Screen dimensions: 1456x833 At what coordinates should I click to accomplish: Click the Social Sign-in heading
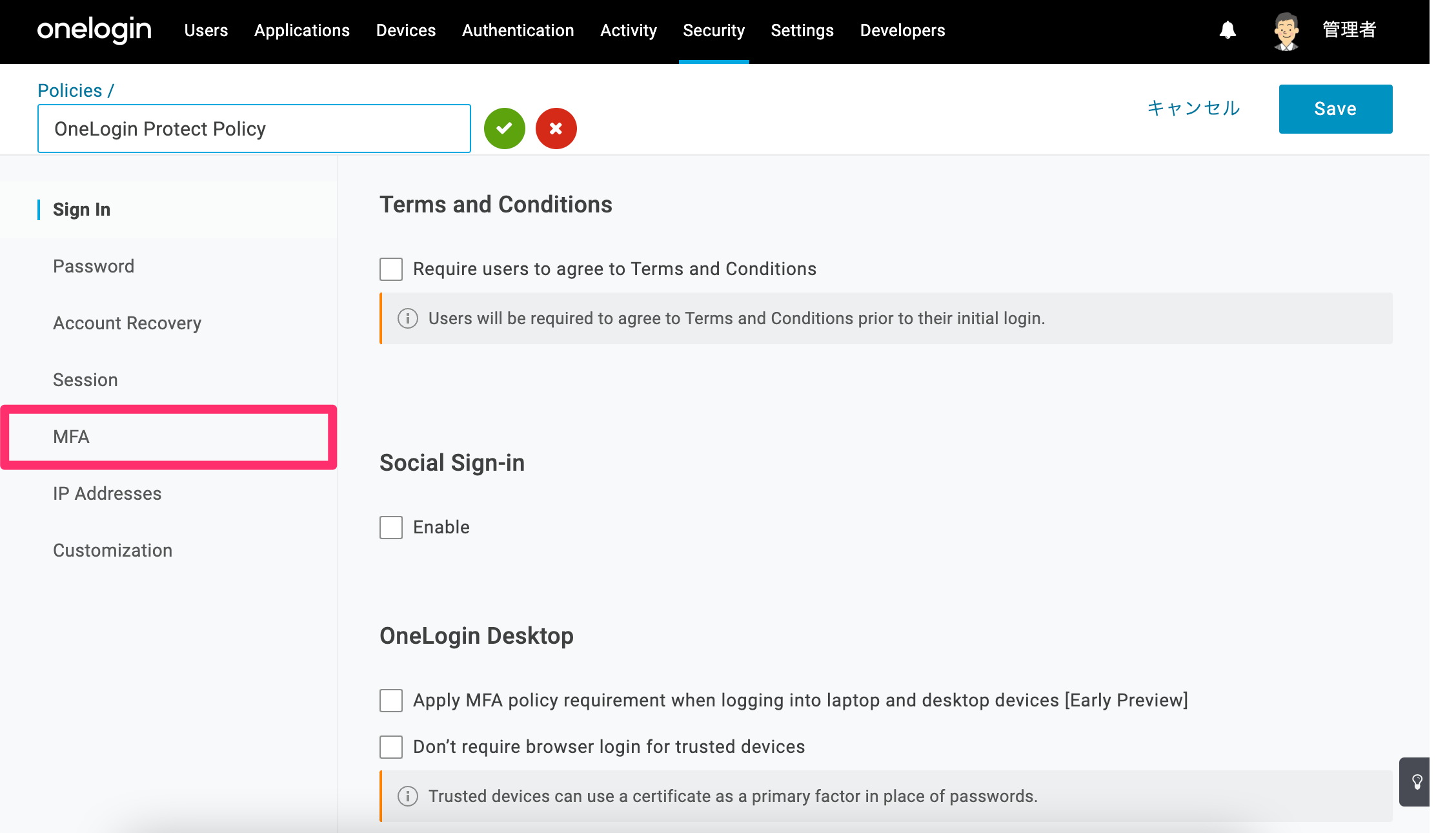(x=452, y=463)
